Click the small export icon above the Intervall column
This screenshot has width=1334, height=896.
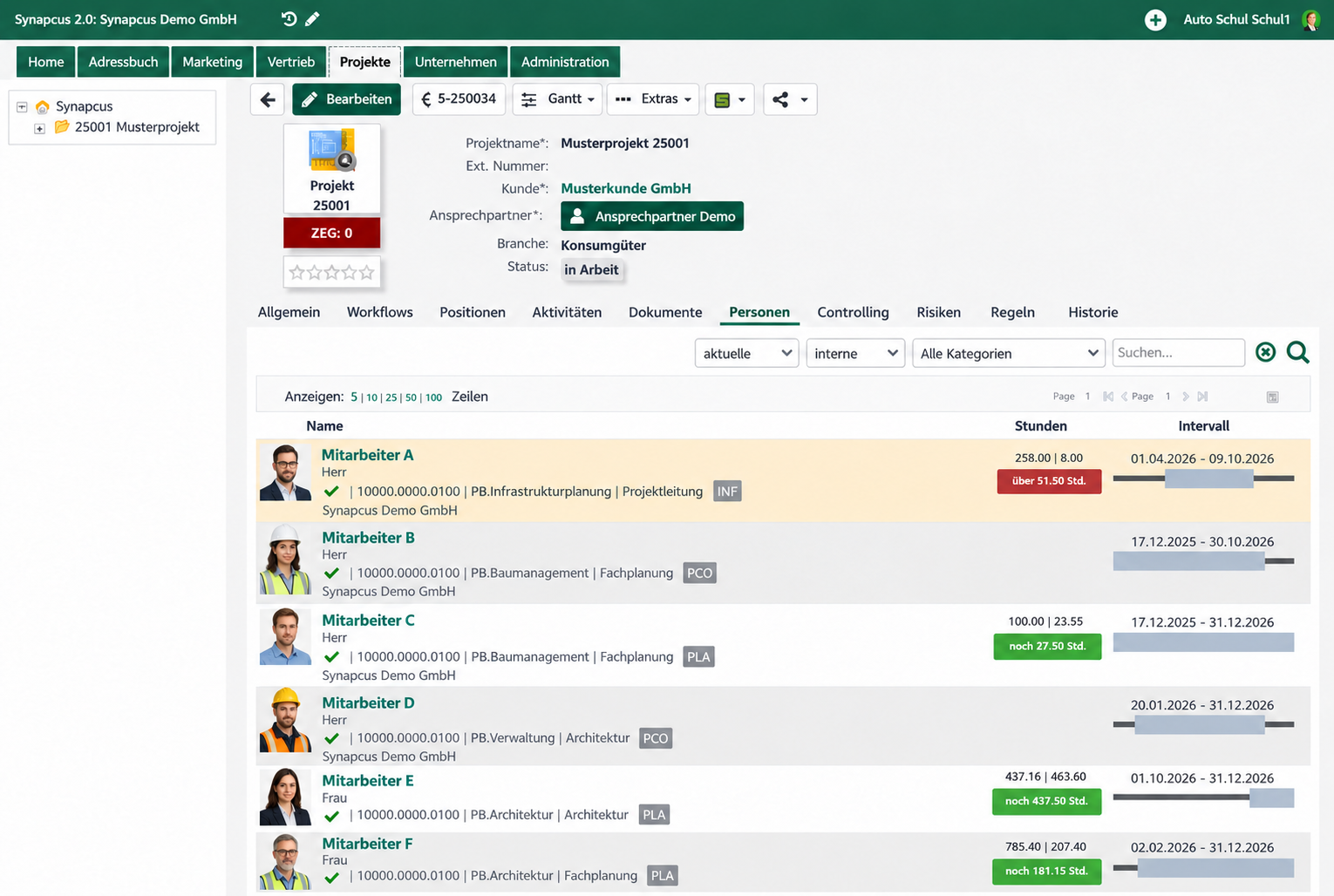1272,397
